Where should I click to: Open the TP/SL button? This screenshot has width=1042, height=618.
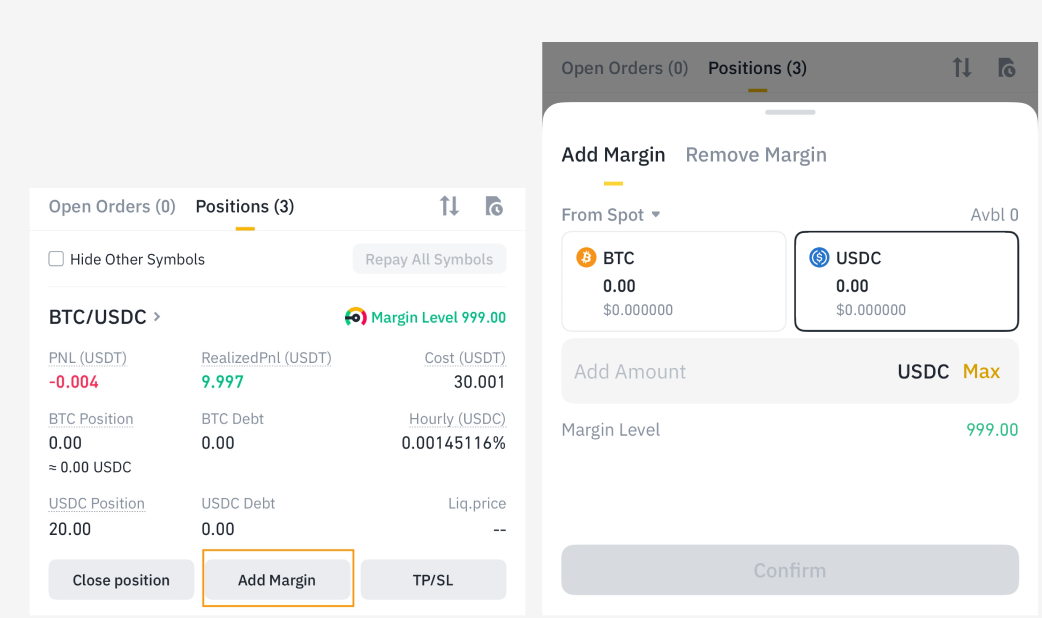tap(433, 580)
